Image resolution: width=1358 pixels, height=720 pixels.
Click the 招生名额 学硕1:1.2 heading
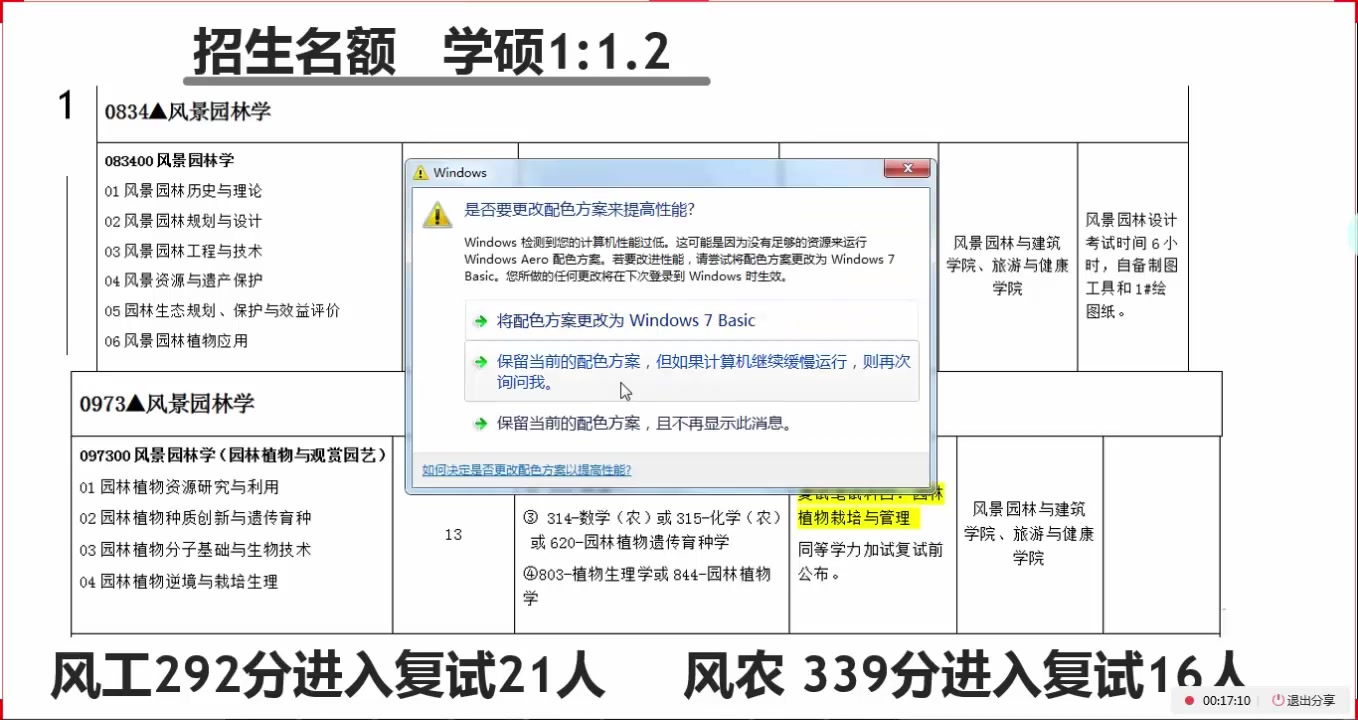pos(431,52)
